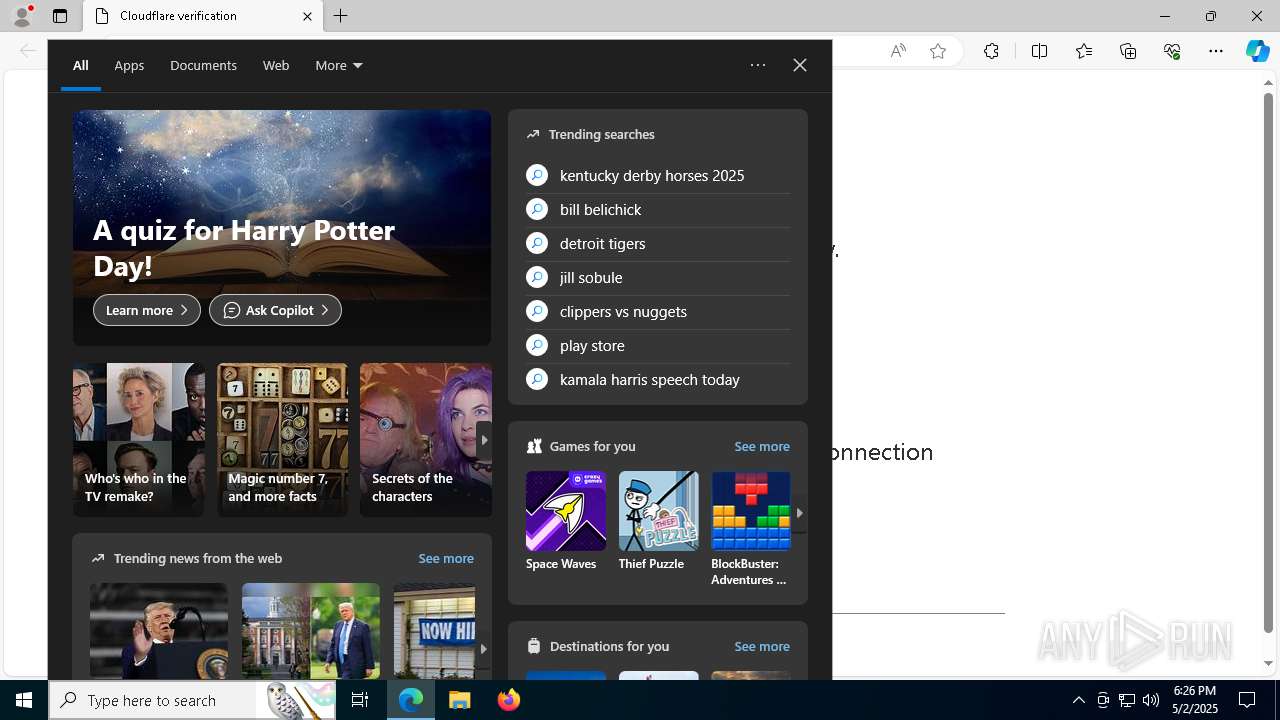1280x720 pixels.
Task: Open Edge Favorites panel
Action: [x=1084, y=51]
